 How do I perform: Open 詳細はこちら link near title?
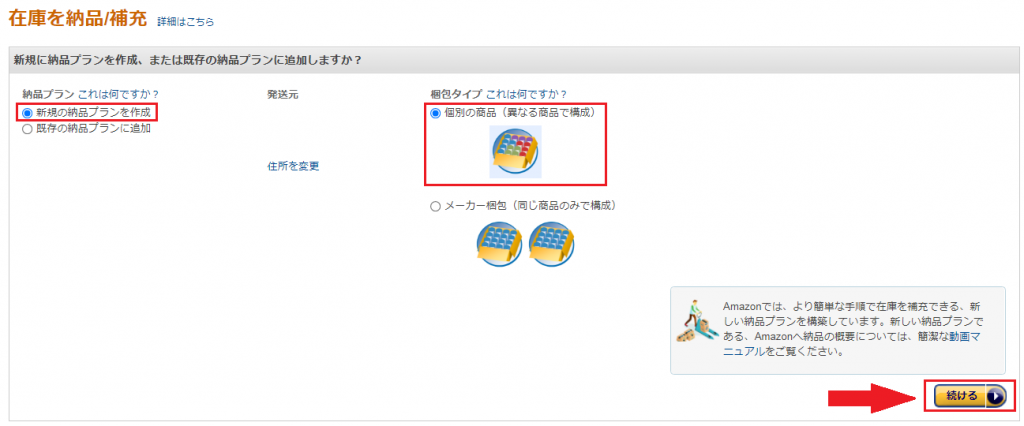[x=185, y=22]
